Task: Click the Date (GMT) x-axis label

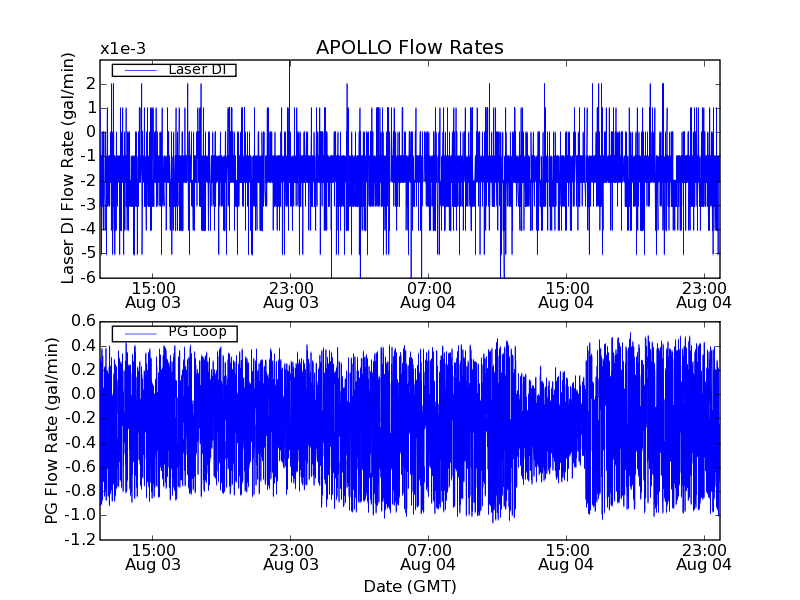Action: (x=409, y=586)
